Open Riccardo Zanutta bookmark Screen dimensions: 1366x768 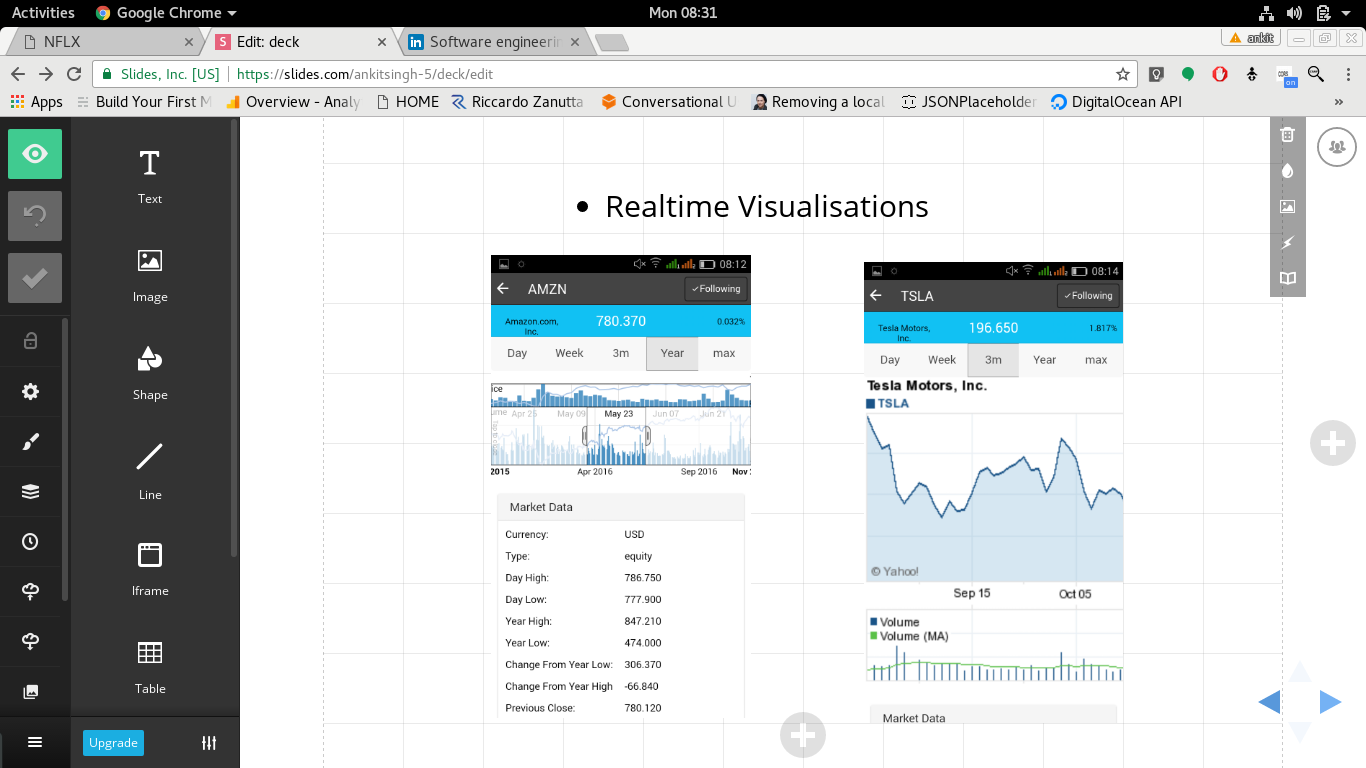click(x=517, y=102)
